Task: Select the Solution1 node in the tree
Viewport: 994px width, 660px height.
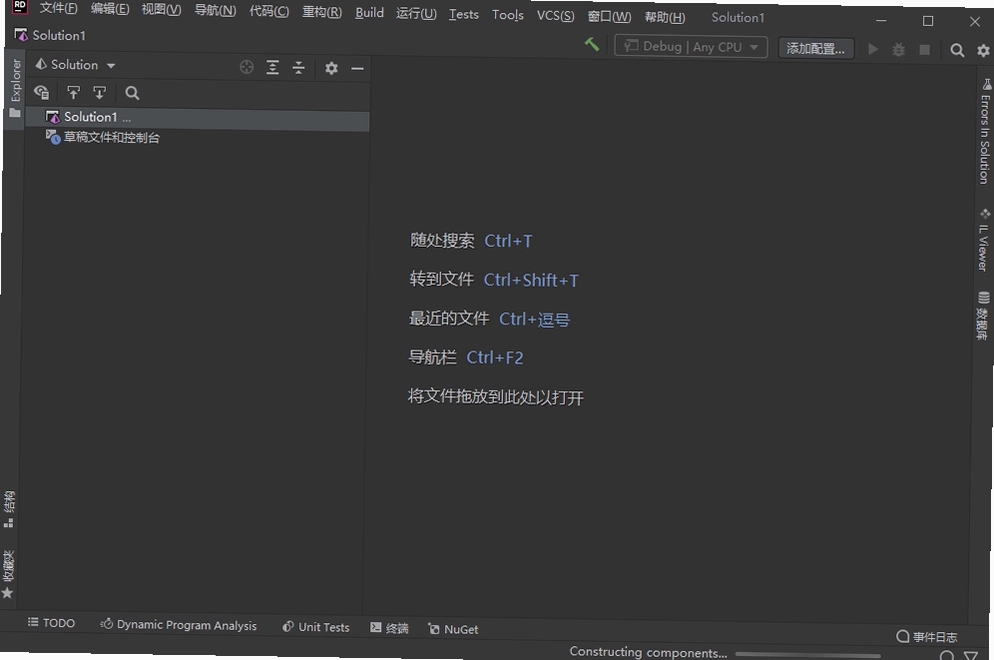Action: coord(197,118)
